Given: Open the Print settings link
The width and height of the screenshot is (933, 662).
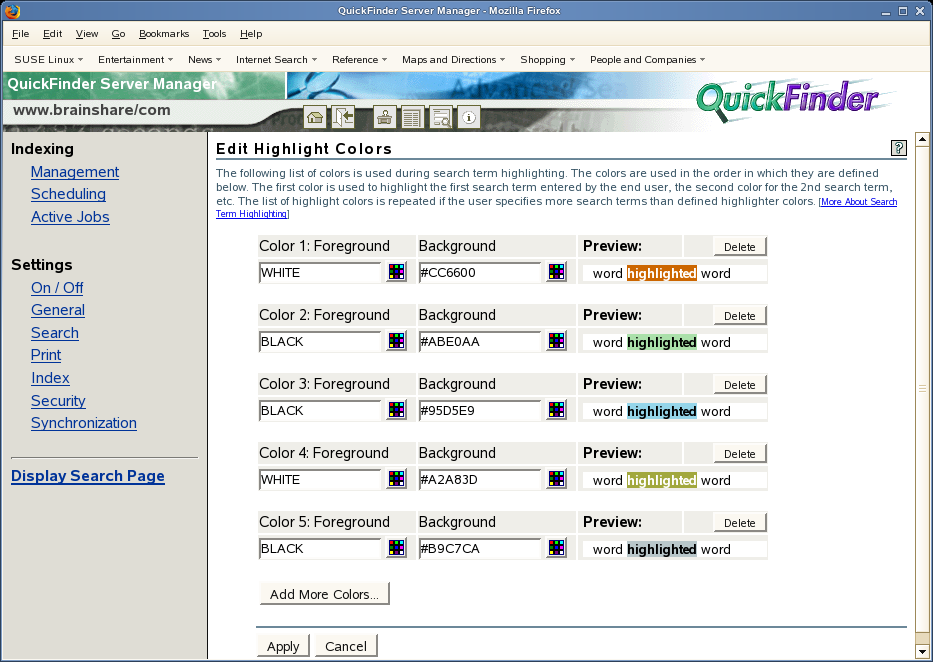Looking at the screenshot, I should [x=46, y=355].
